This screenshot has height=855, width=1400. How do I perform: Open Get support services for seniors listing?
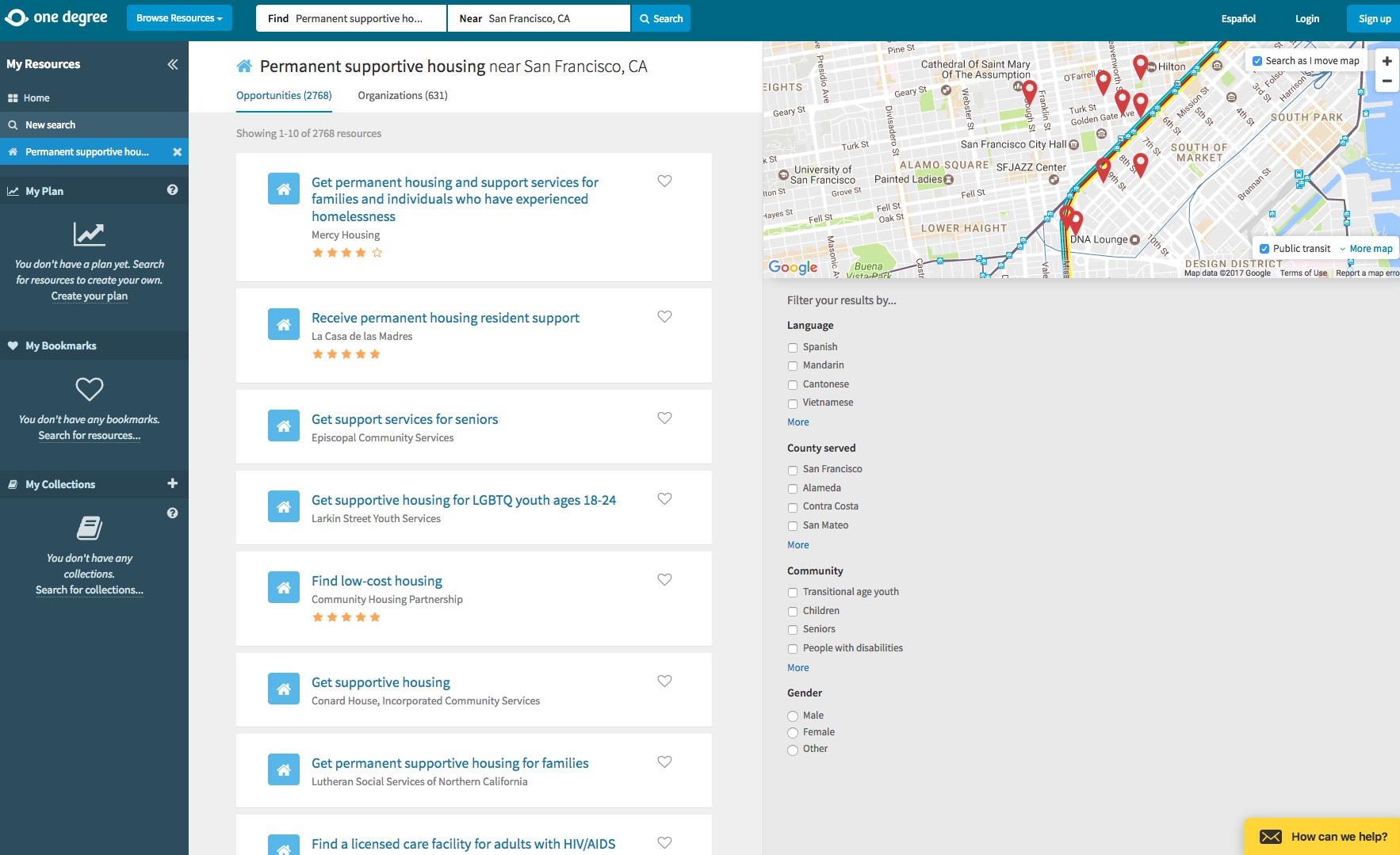(405, 419)
